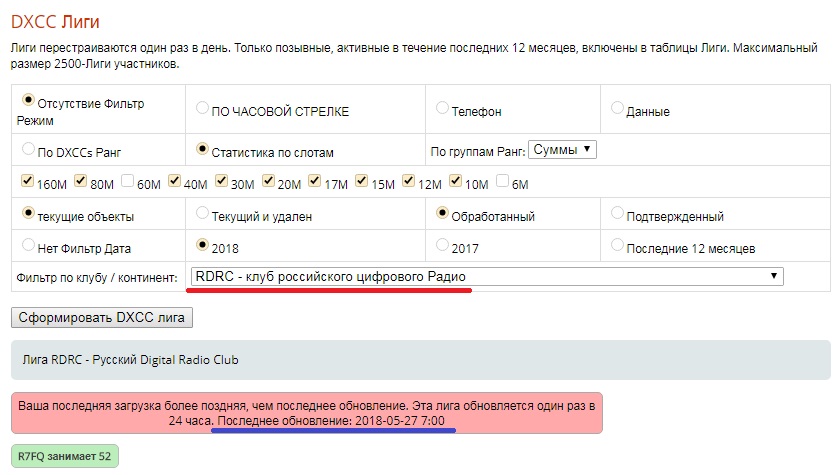Choose the Нет Фильтр Дата option
The image size is (837, 475).
click(28, 245)
